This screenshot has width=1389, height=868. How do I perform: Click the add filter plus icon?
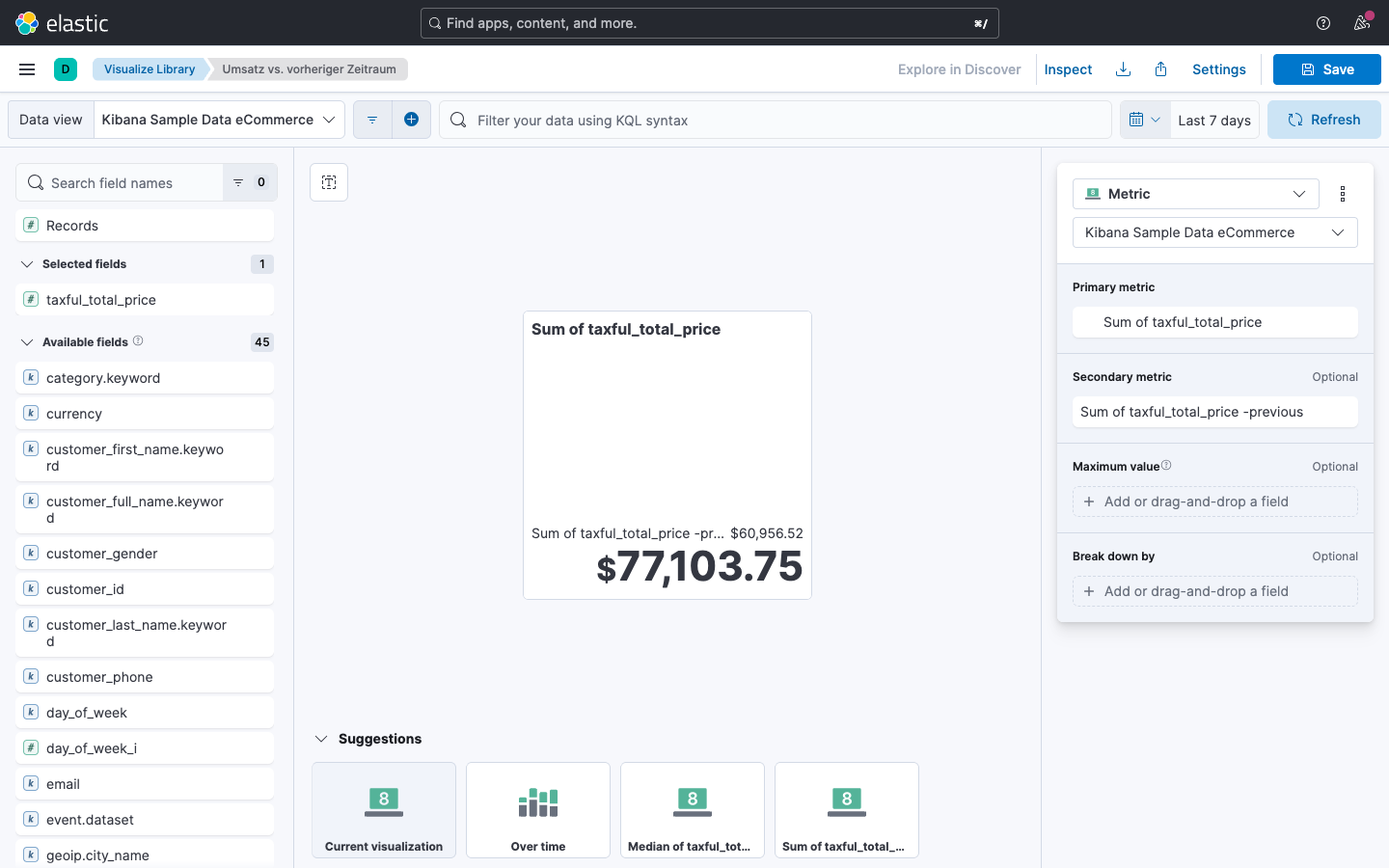point(411,120)
